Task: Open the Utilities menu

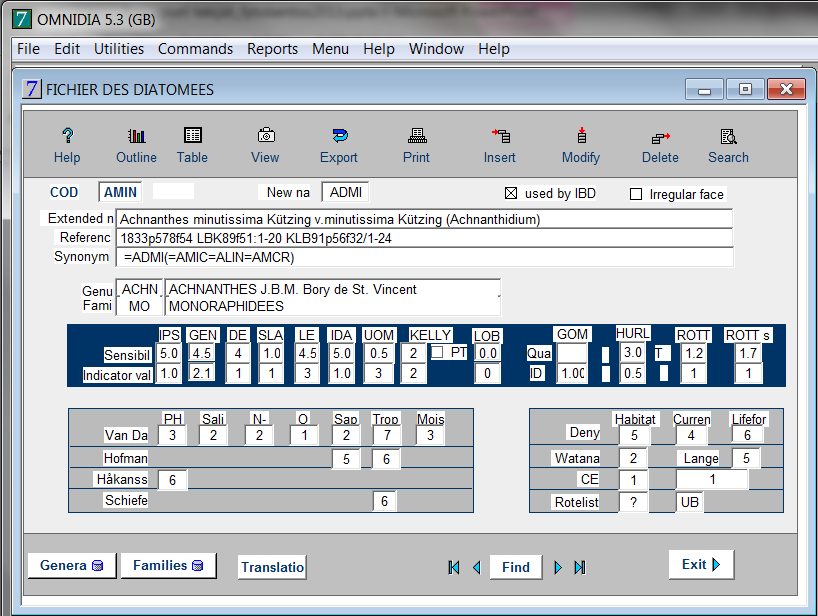Action: [119, 49]
